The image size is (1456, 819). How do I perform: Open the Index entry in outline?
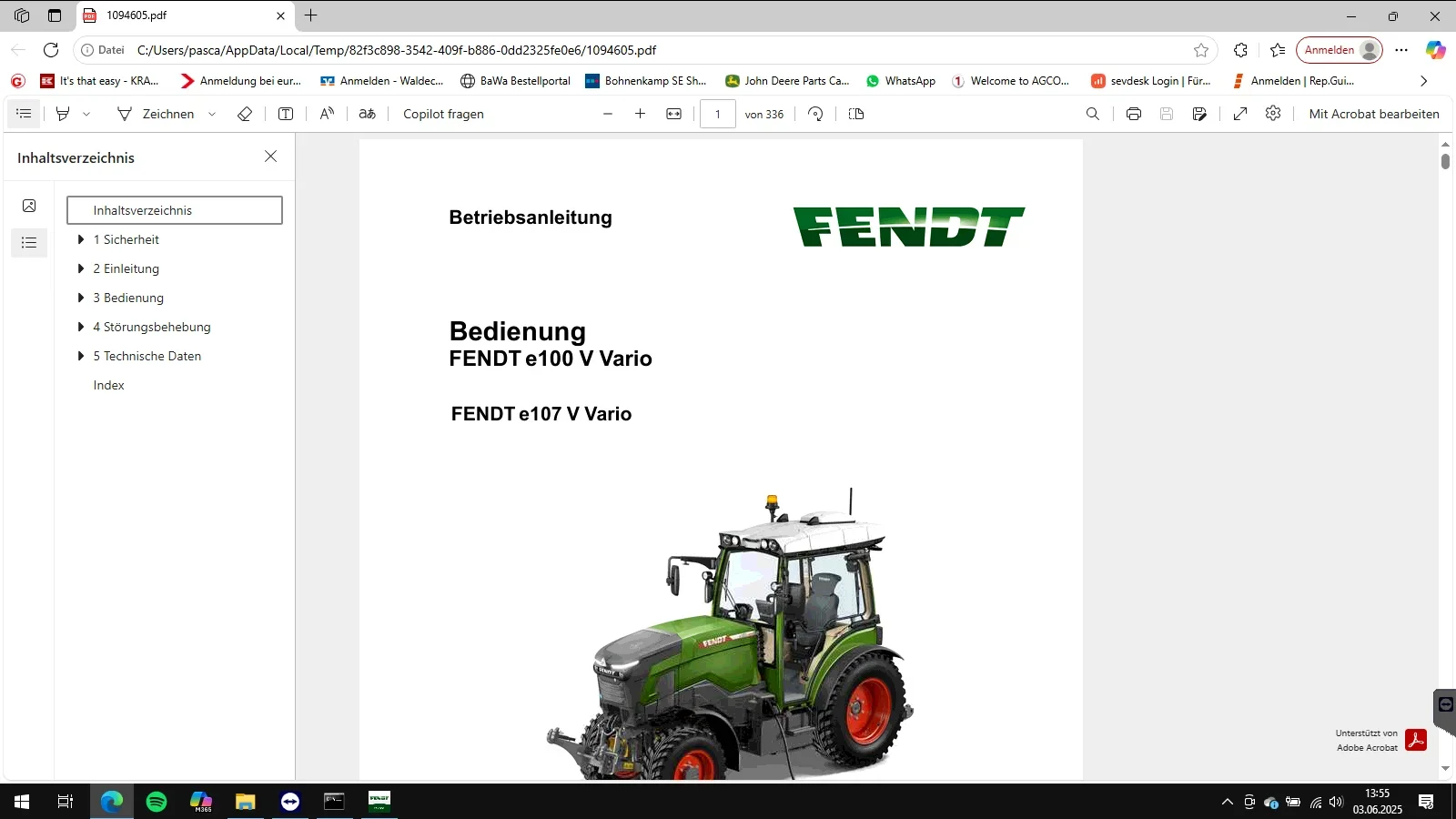[108, 385]
